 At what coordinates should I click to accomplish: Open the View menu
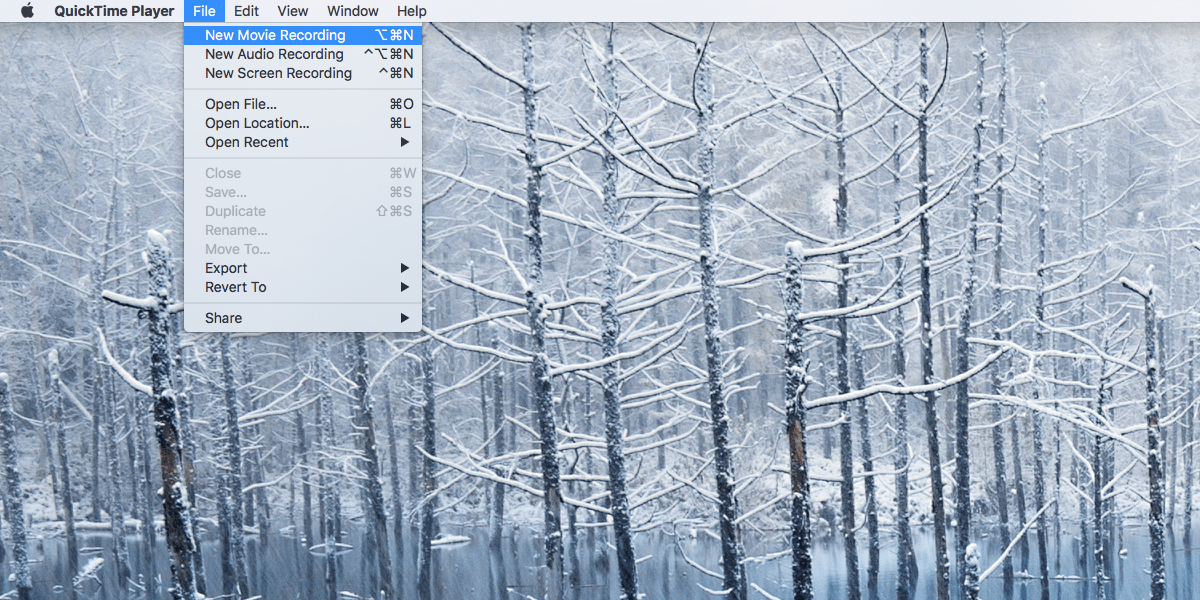click(x=292, y=11)
